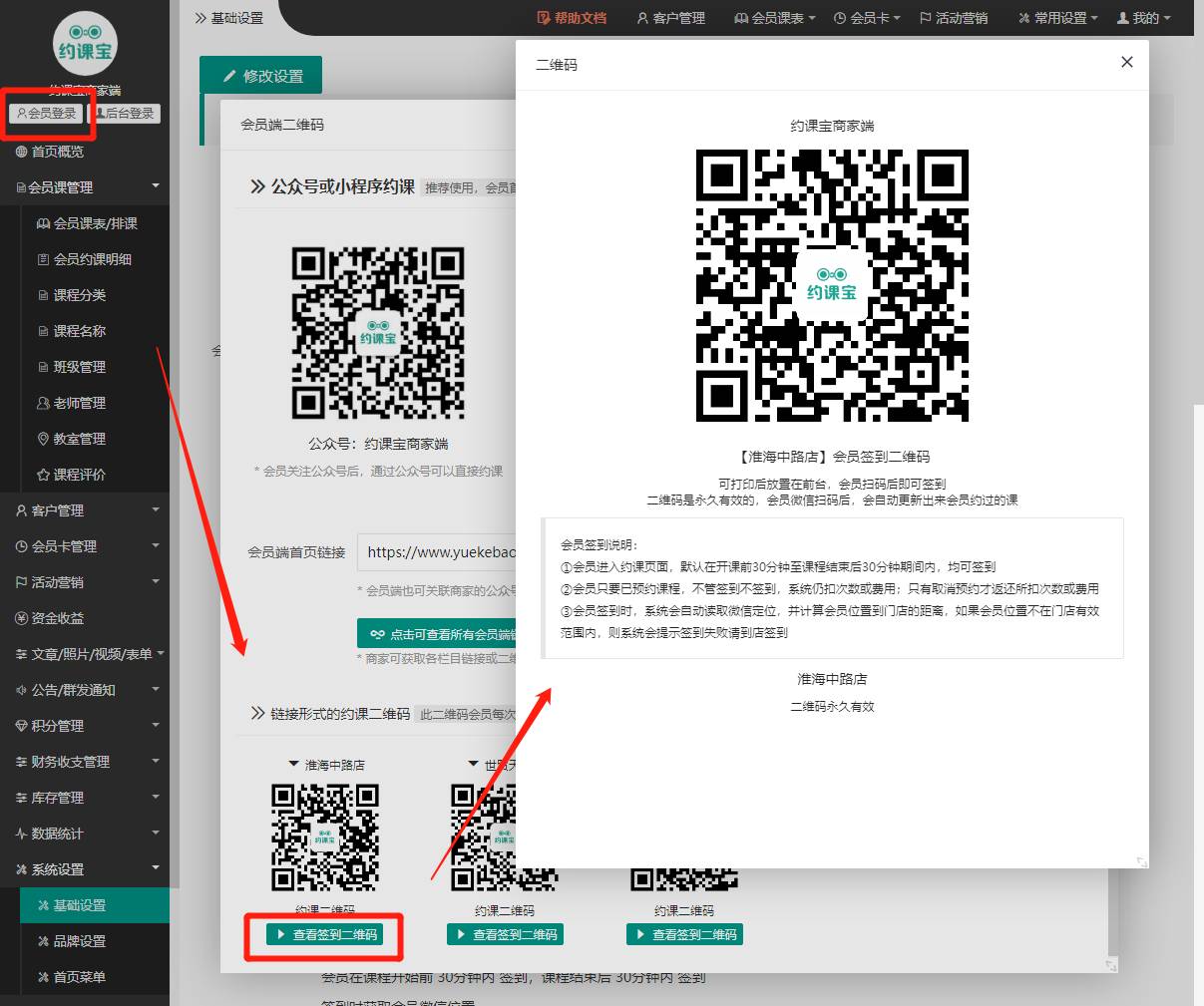Viewport: 1204px width, 1006px height.
Task: Click the 修改设置 tab
Action: 261,76
